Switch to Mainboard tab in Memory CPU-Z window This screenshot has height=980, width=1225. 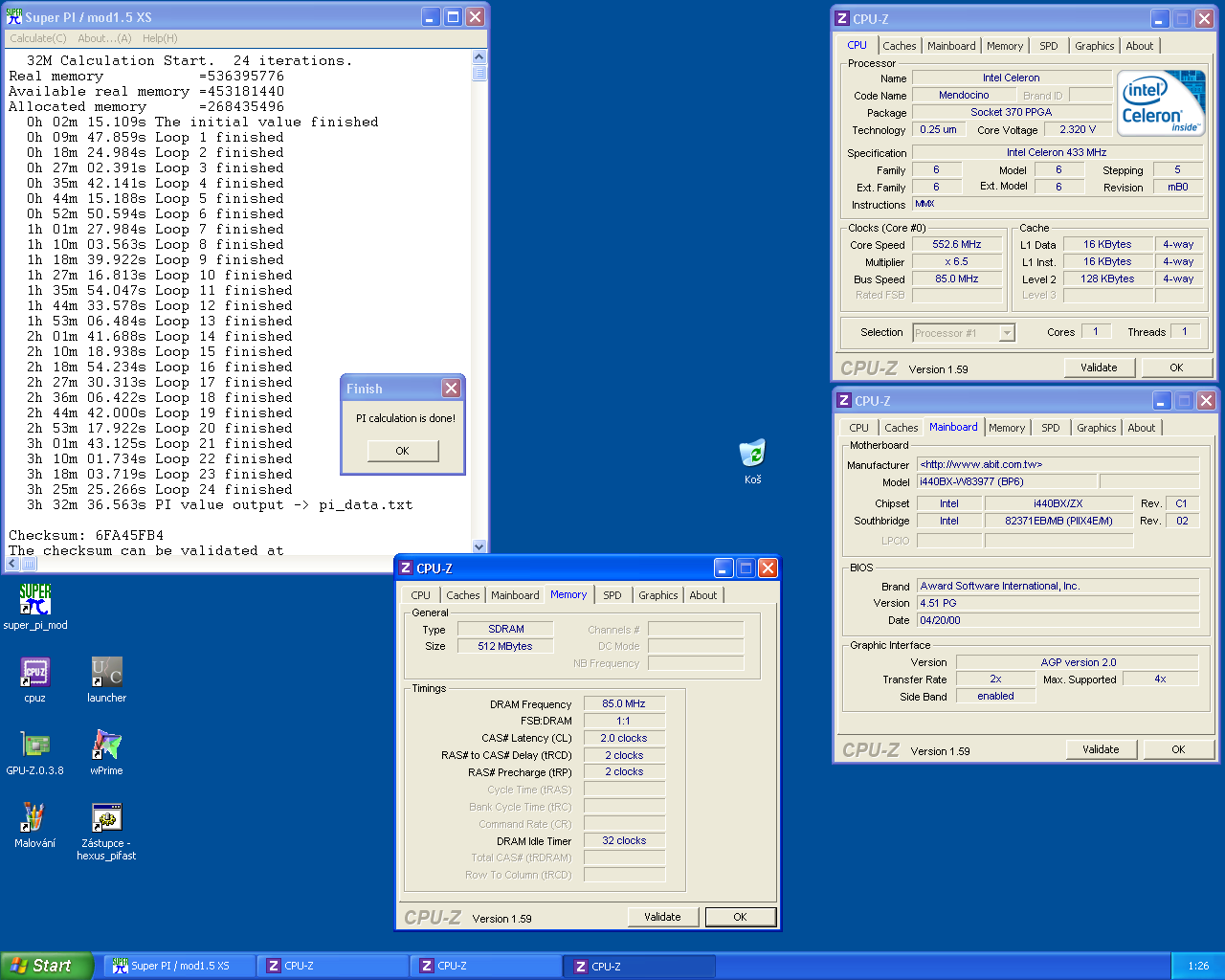pos(515,595)
